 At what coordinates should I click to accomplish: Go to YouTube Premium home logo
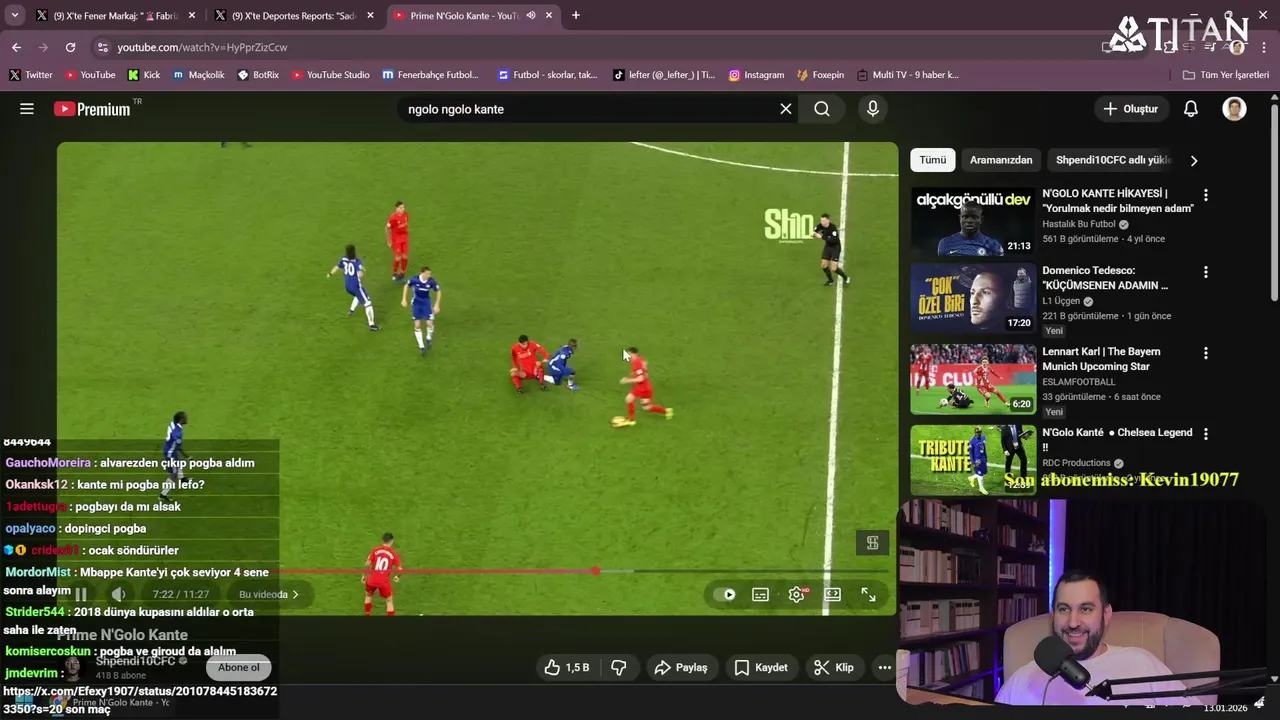92,109
